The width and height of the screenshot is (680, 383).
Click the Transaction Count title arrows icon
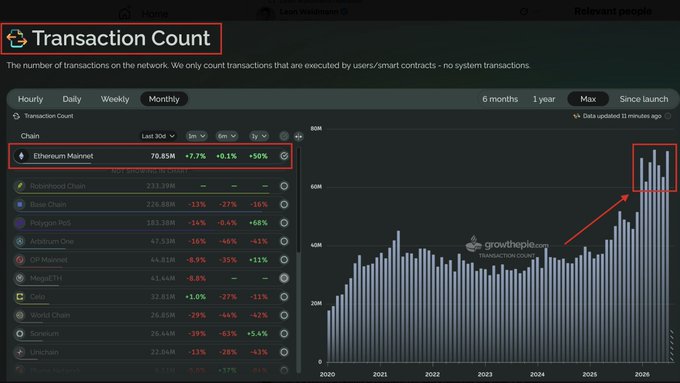pyautogui.click(x=17, y=39)
